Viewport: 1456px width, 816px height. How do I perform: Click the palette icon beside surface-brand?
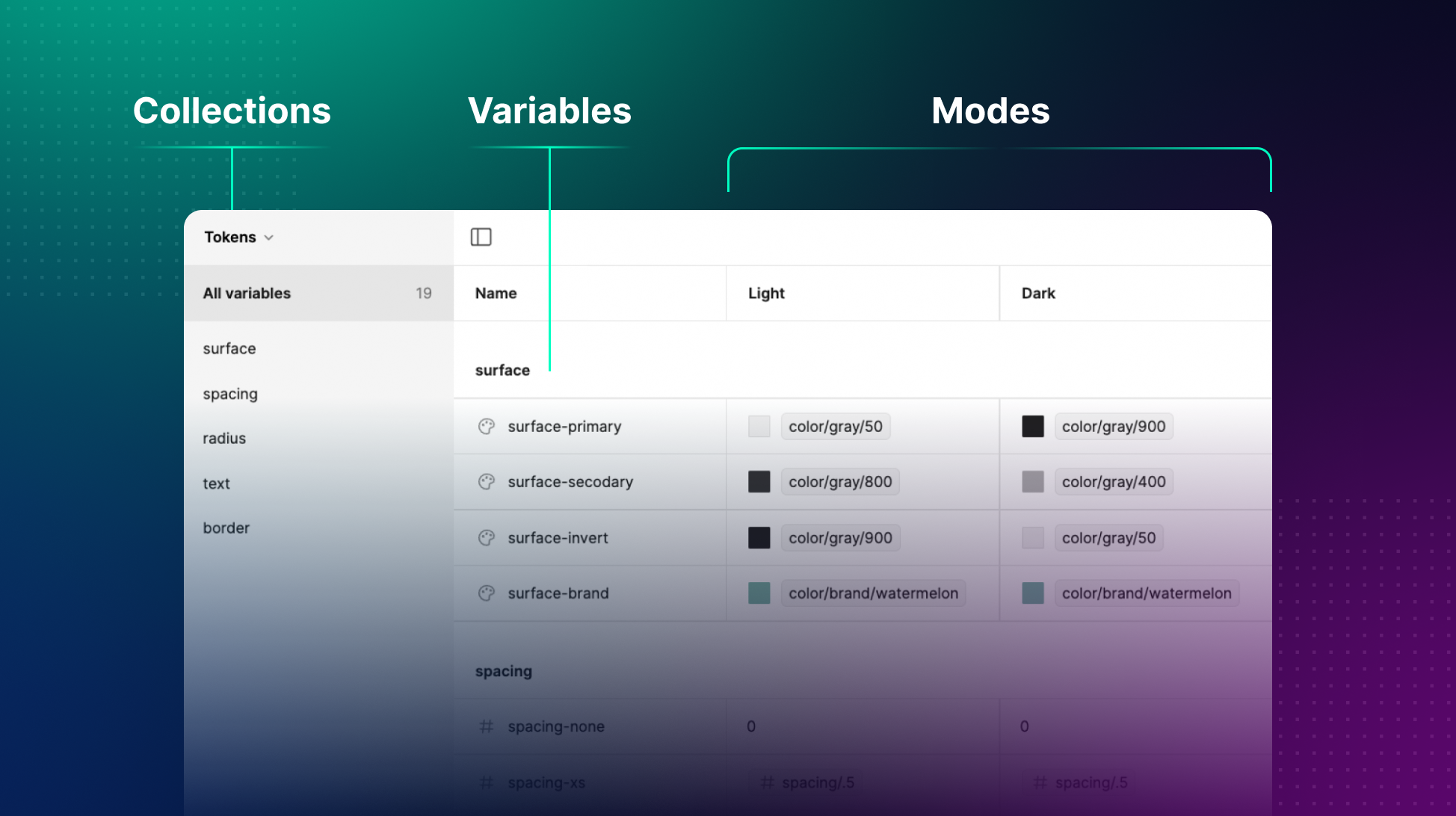coord(486,593)
